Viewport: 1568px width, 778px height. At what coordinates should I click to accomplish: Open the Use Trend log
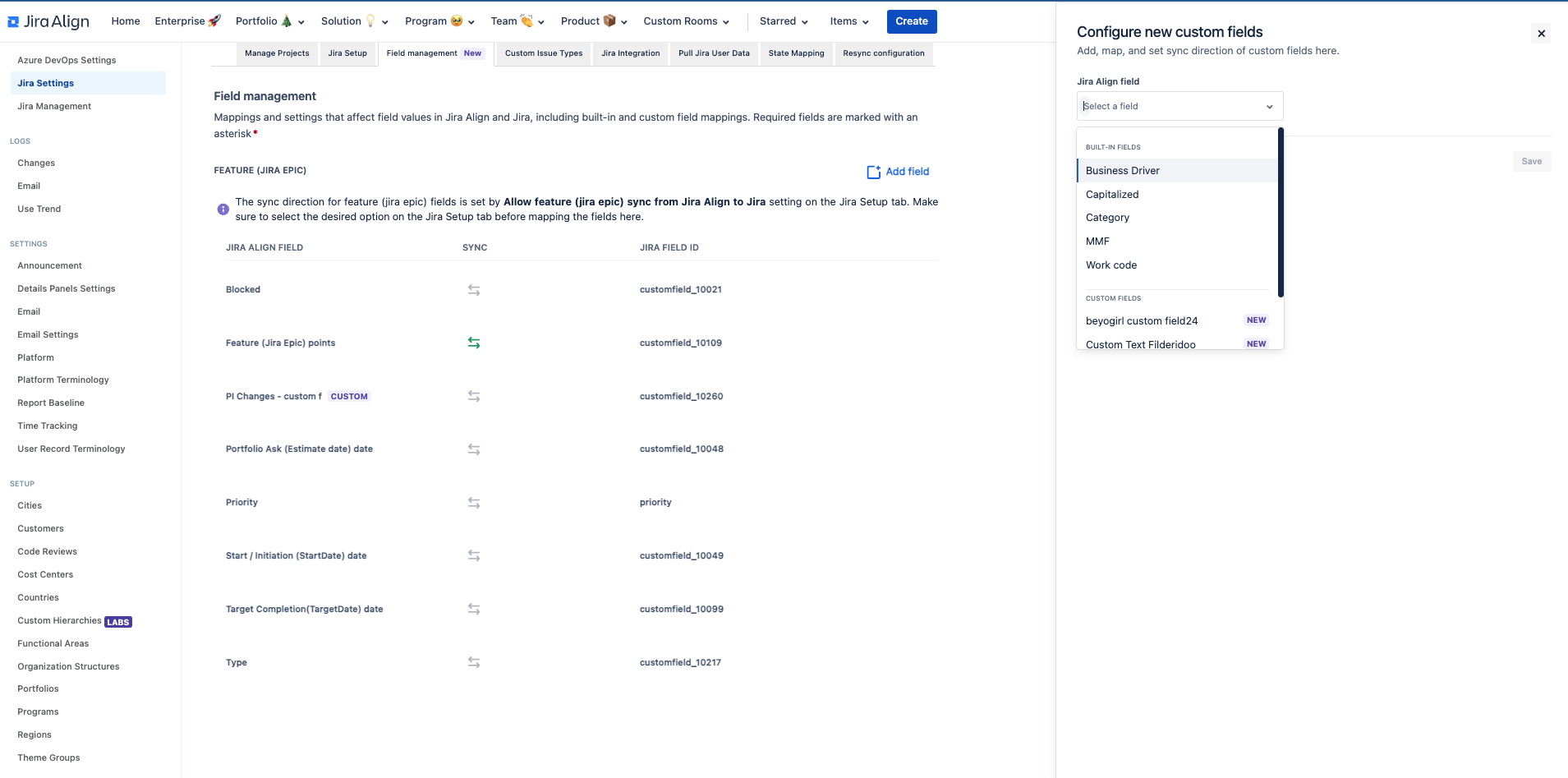pyautogui.click(x=39, y=209)
